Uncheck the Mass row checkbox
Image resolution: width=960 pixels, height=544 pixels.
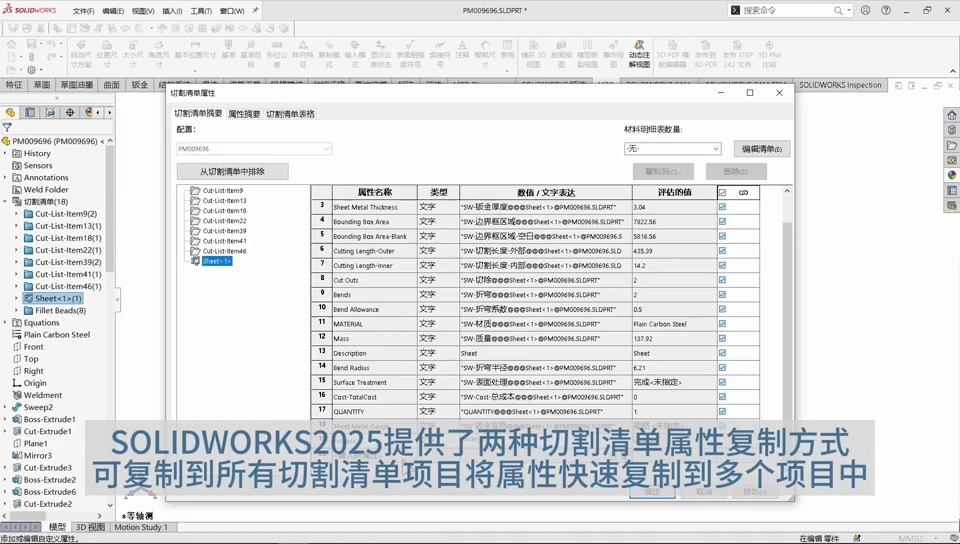(x=722, y=338)
